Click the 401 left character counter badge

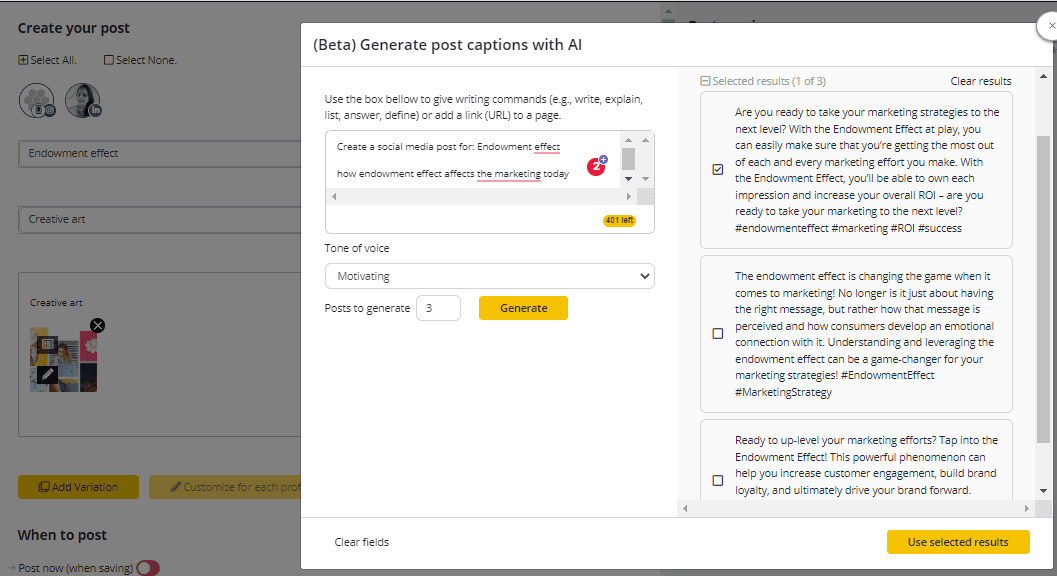[x=617, y=219]
